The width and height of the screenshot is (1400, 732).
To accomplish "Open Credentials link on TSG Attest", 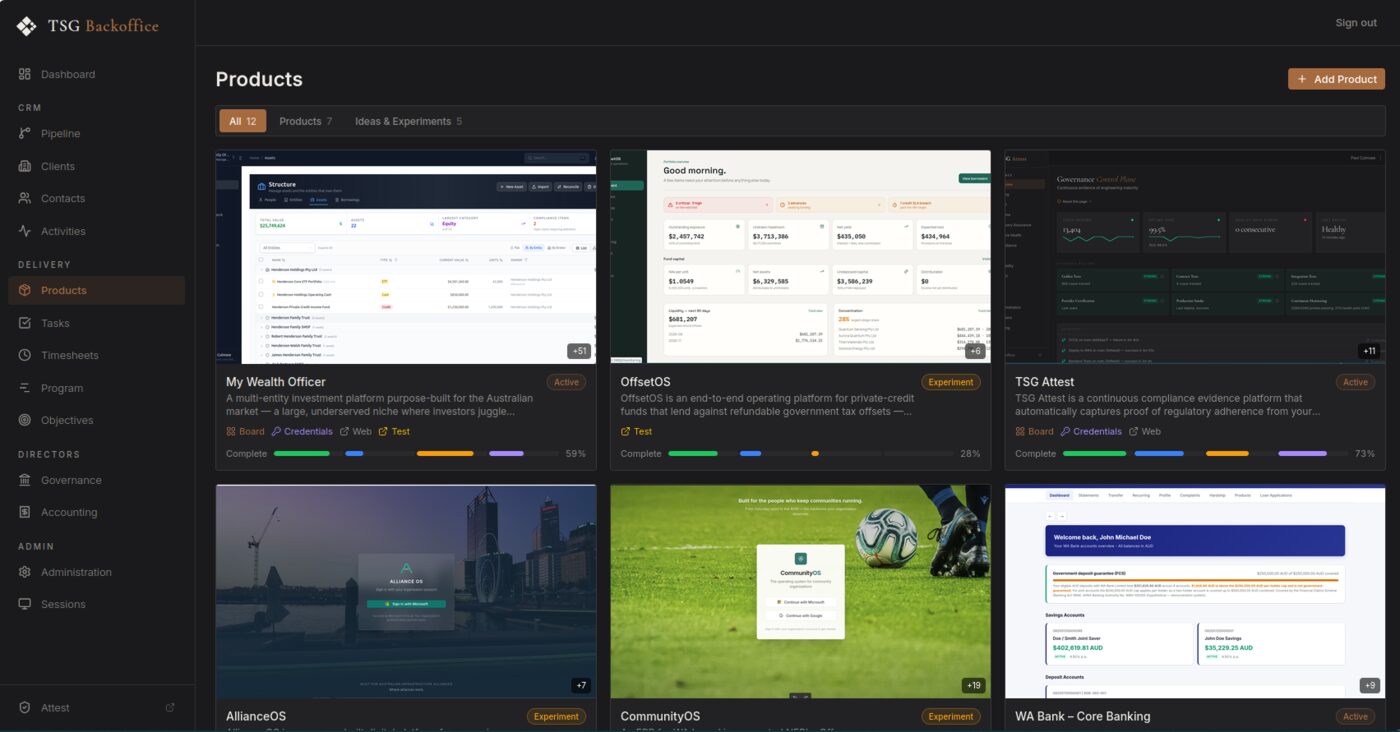I will tap(1090, 432).
